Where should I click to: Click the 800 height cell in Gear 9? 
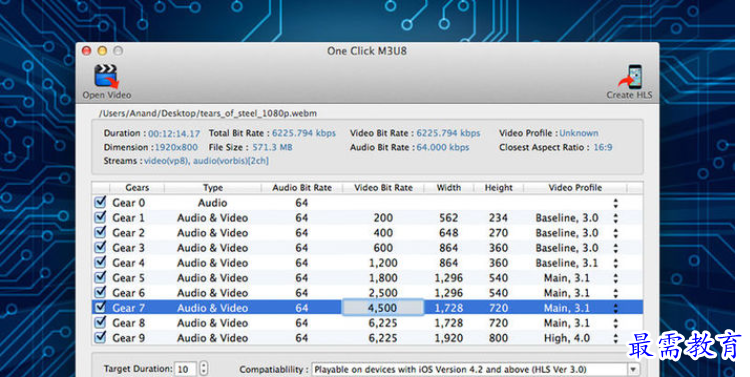point(498,338)
